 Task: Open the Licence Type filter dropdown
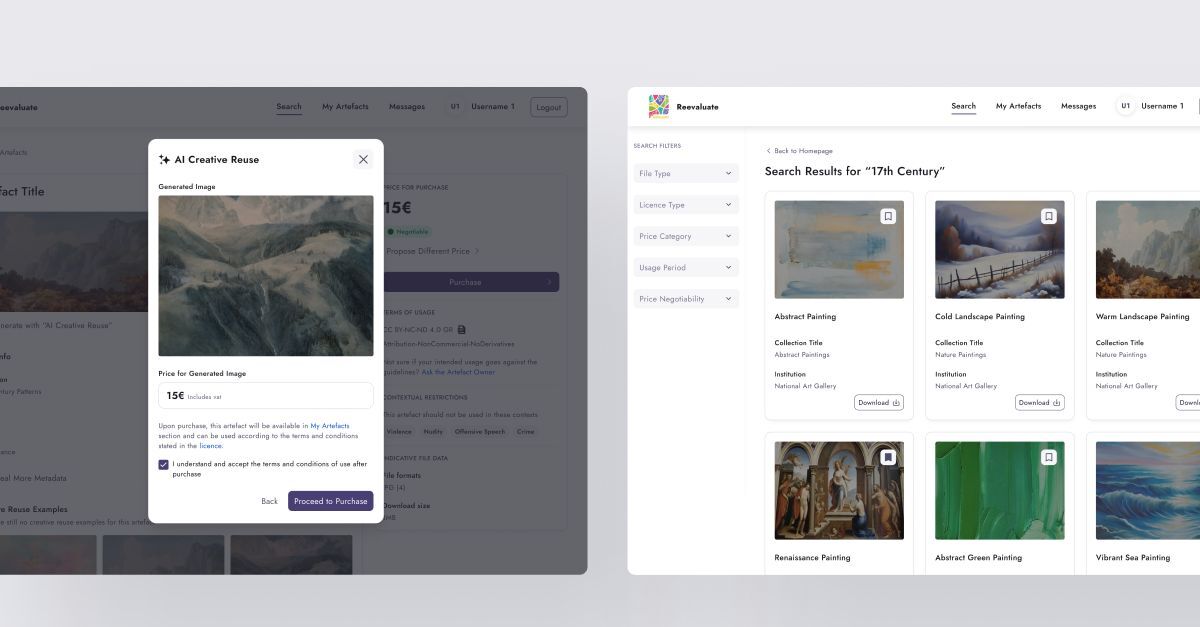pyautogui.click(x=686, y=205)
